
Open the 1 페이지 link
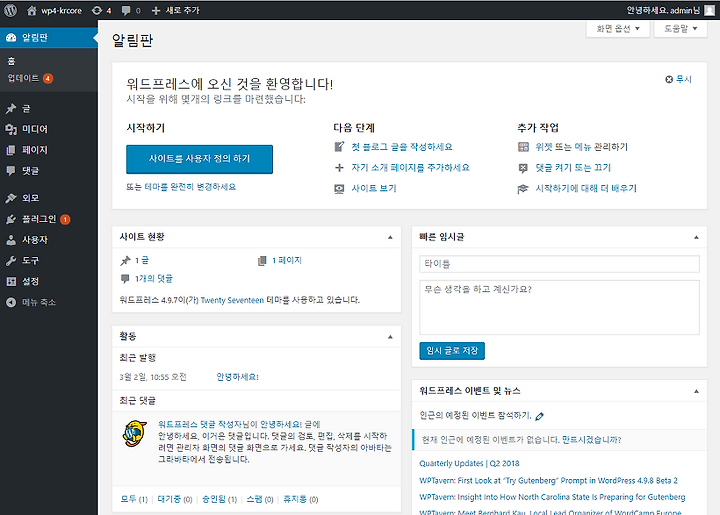click(x=287, y=261)
